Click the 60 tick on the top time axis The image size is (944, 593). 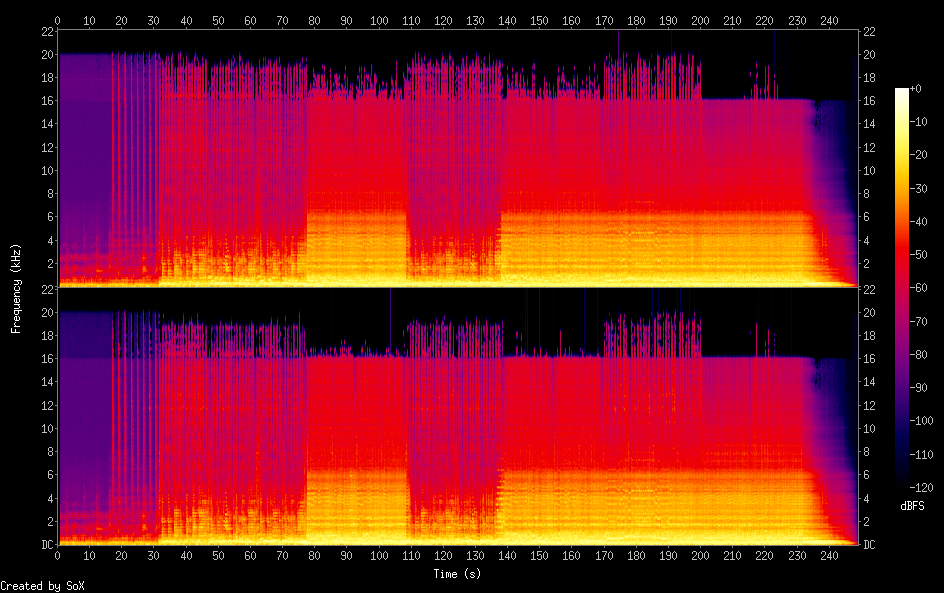250,20
